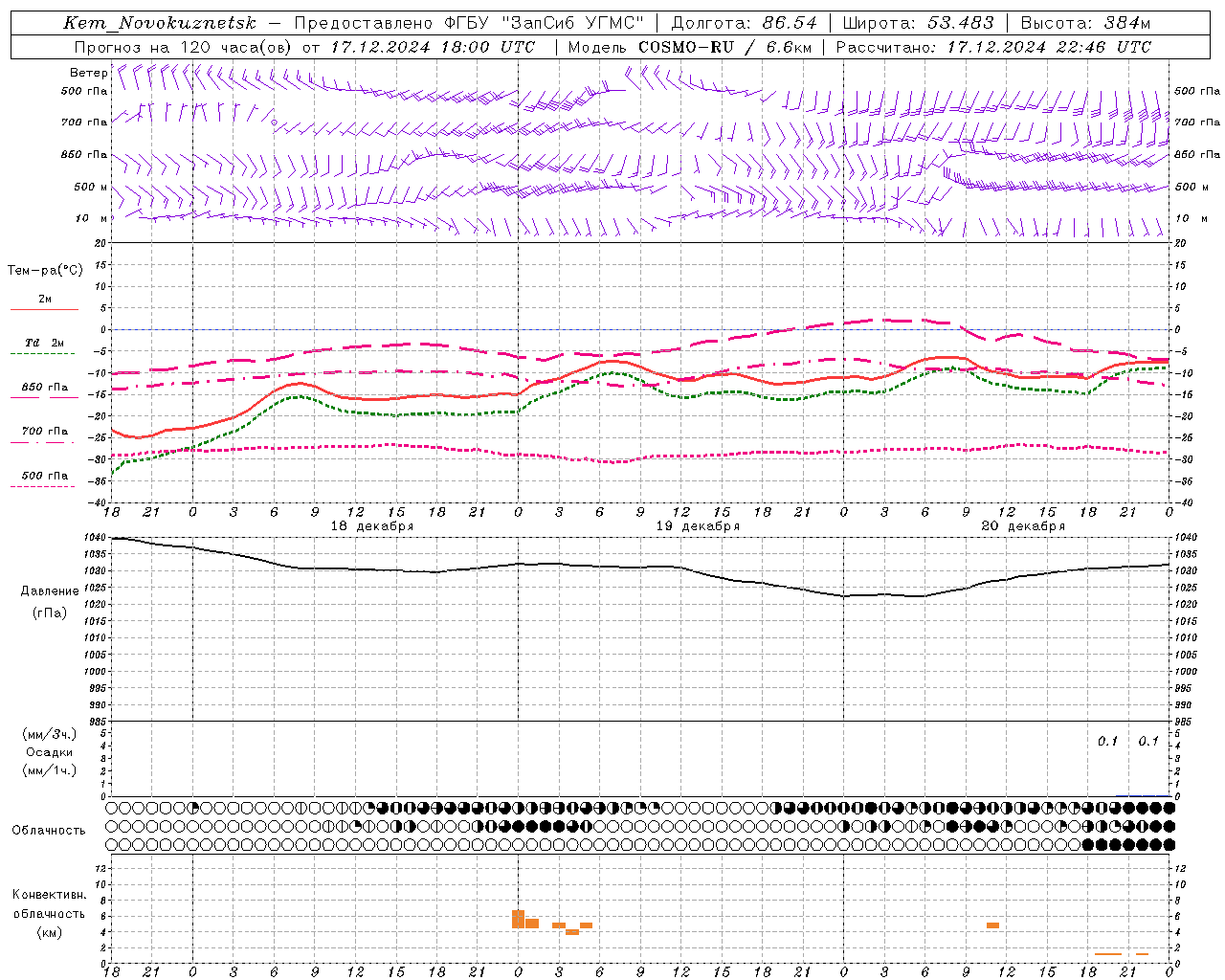Click the longitude value Долгота: 86.54
The width and height of the screenshot is (1225, 980).
[744, 23]
